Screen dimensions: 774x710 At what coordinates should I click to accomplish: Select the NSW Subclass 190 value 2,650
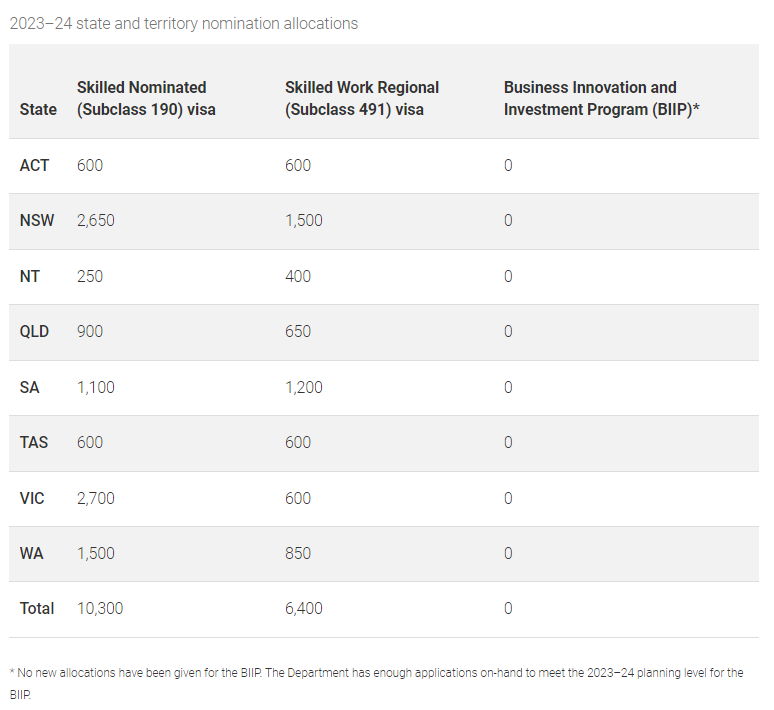96,220
